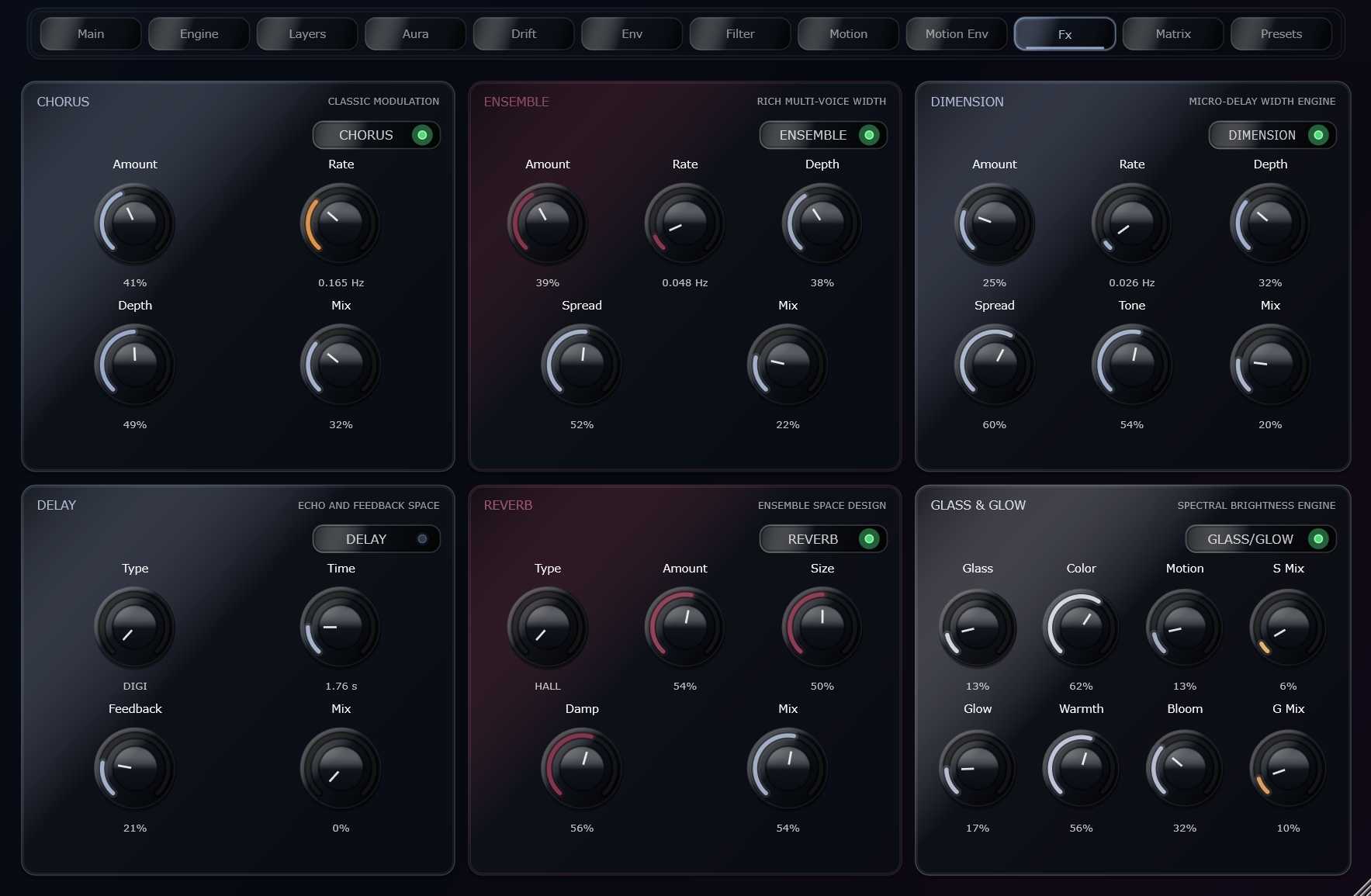Screen dimensions: 1371x896
Task: Click the Ensemble Spread knob at 52%
Action: click(x=581, y=365)
